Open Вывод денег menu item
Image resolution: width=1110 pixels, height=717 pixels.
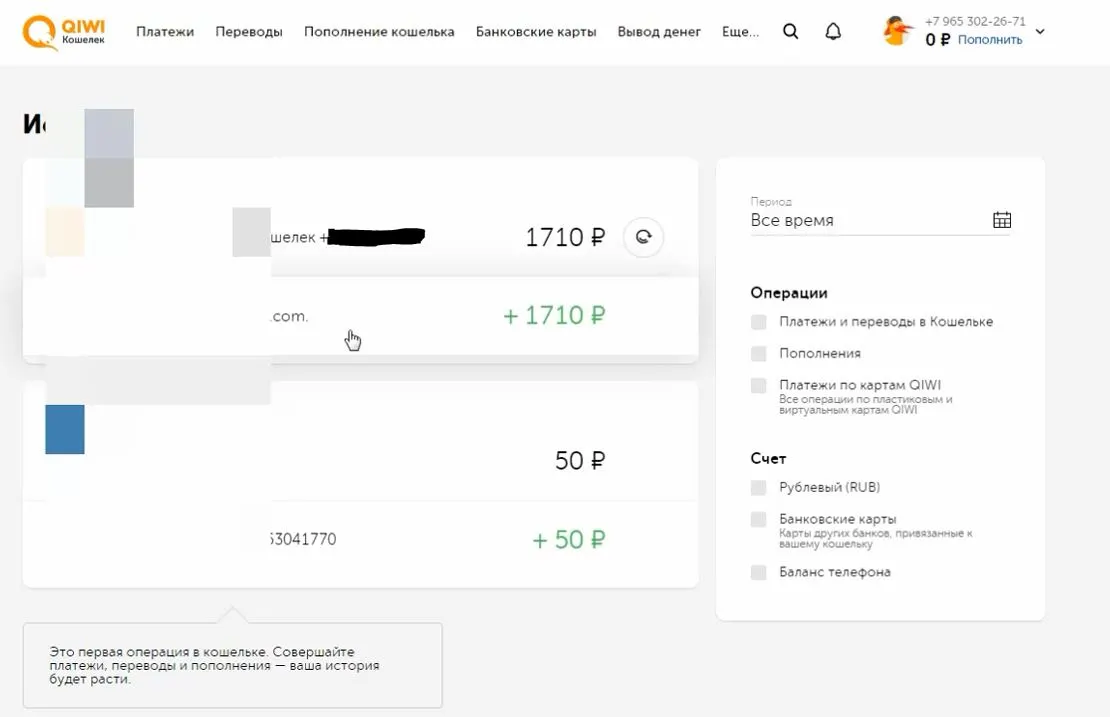[659, 32]
